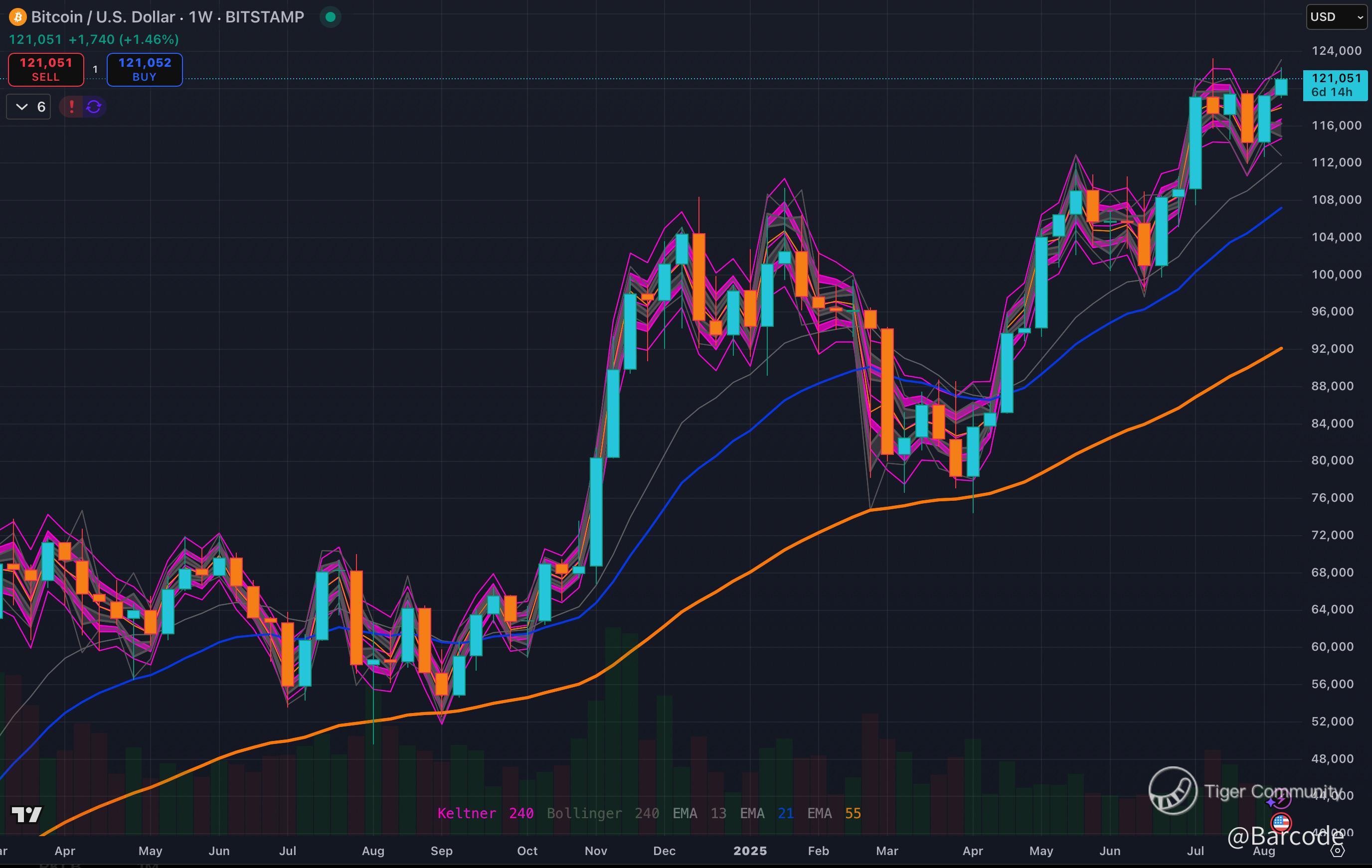Screen dimensions: 1372x868
Task: Click the green market status dot
Action: [x=330, y=17]
